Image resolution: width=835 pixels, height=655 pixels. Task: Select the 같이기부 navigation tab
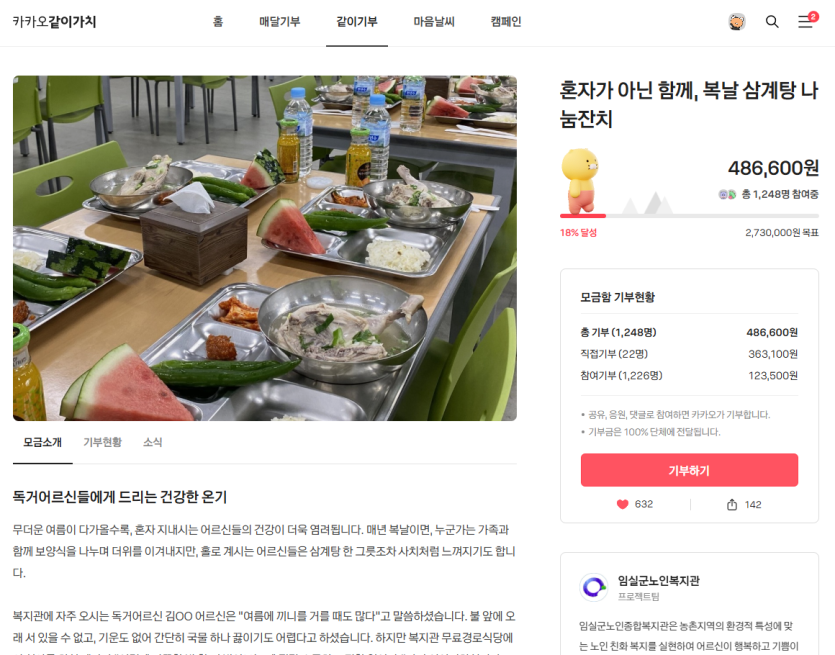point(357,22)
